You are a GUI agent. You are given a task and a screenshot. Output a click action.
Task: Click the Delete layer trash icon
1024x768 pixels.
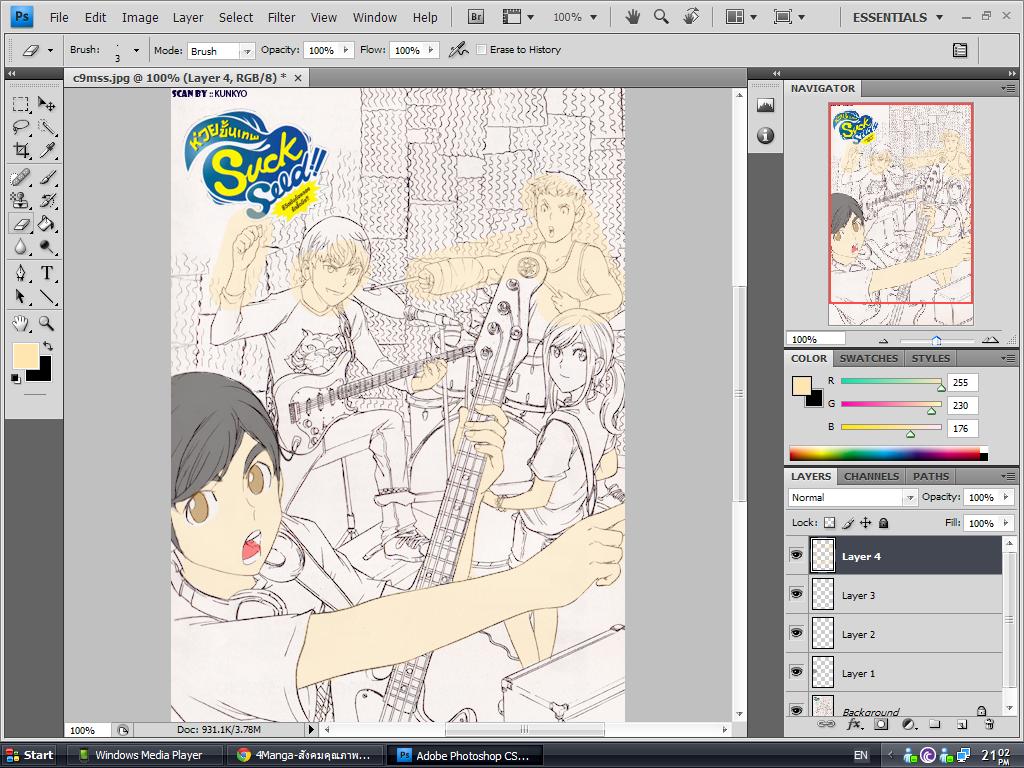coord(989,724)
